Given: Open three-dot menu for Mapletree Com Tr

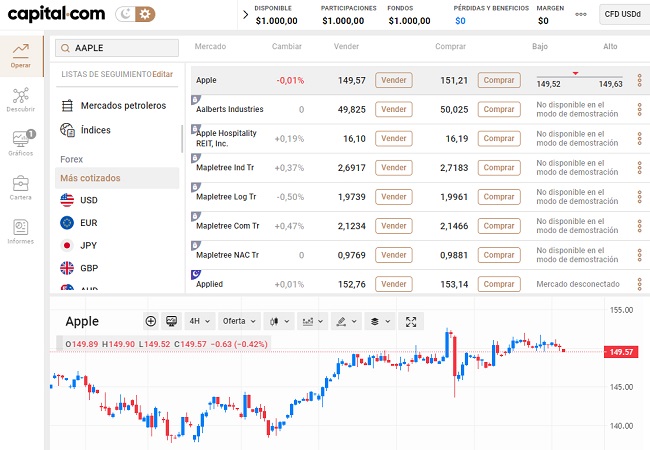Looking at the screenshot, I should [640, 226].
